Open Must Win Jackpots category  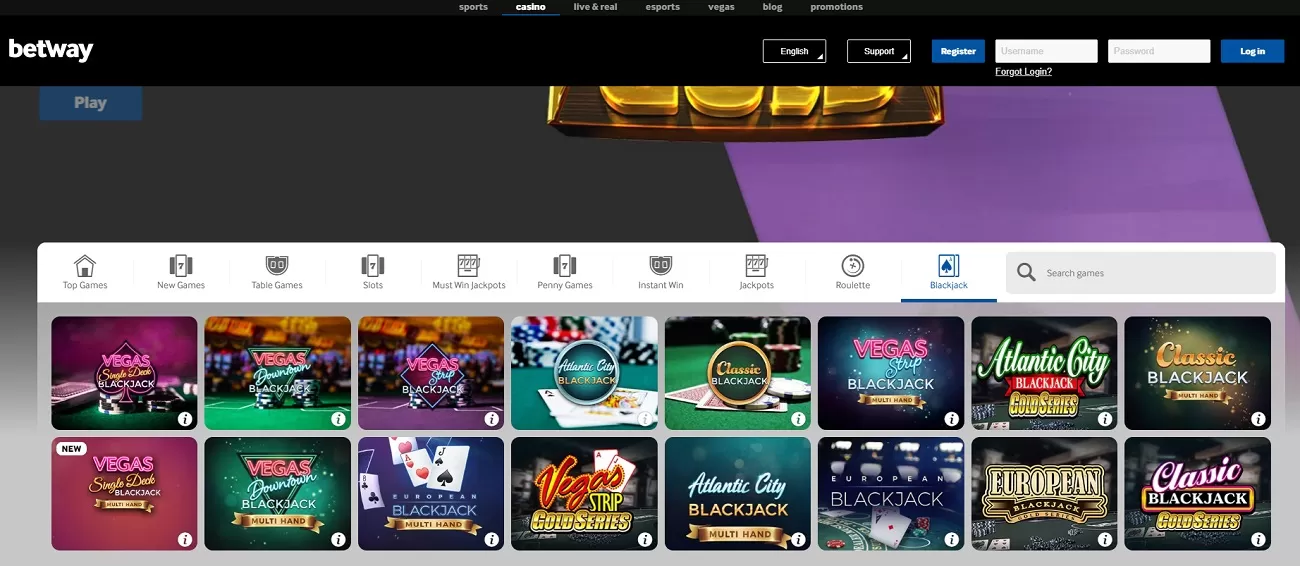pyautogui.click(x=469, y=272)
